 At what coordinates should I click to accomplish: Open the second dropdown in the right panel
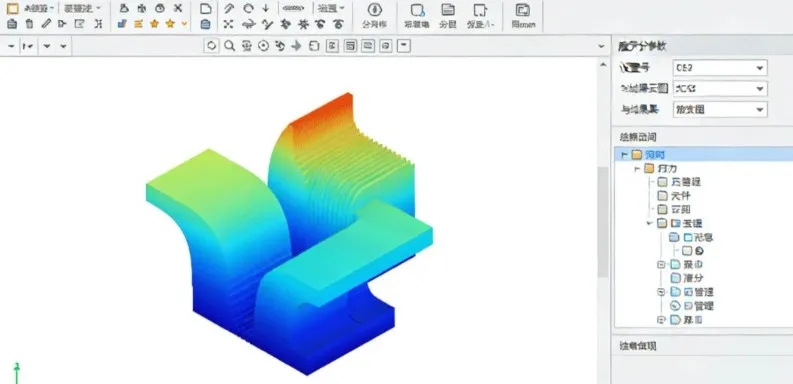pyautogui.click(x=720, y=89)
